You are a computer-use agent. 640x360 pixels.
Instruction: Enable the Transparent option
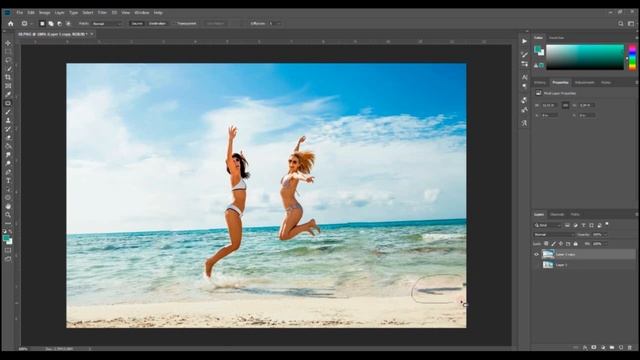187,24
